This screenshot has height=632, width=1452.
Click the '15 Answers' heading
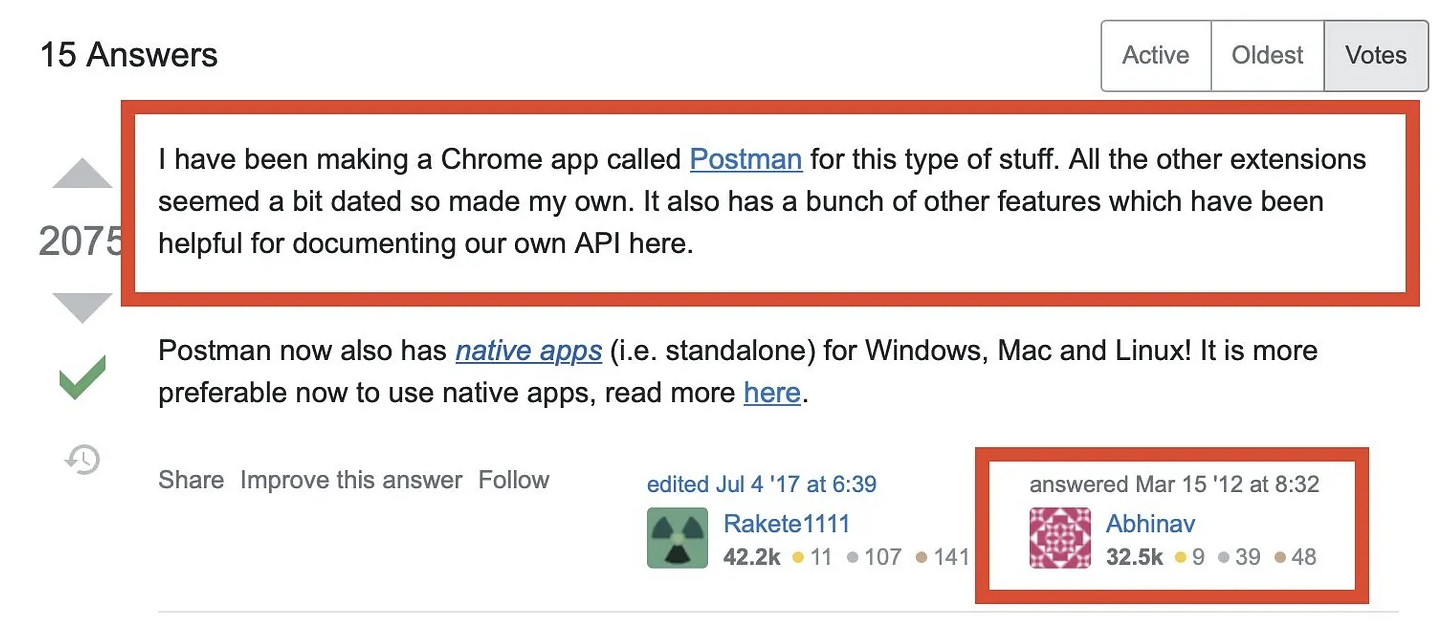tap(129, 54)
